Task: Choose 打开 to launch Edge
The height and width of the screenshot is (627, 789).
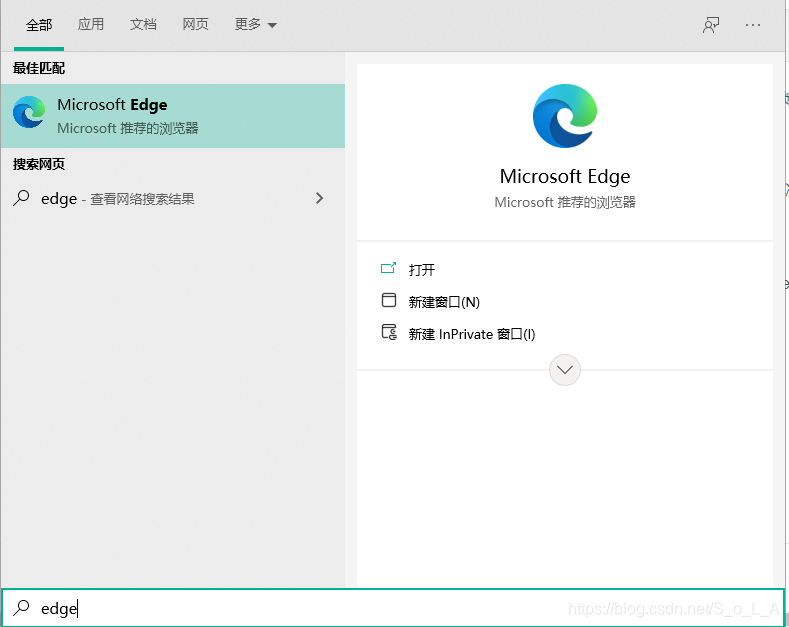Action: click(422, 270)
